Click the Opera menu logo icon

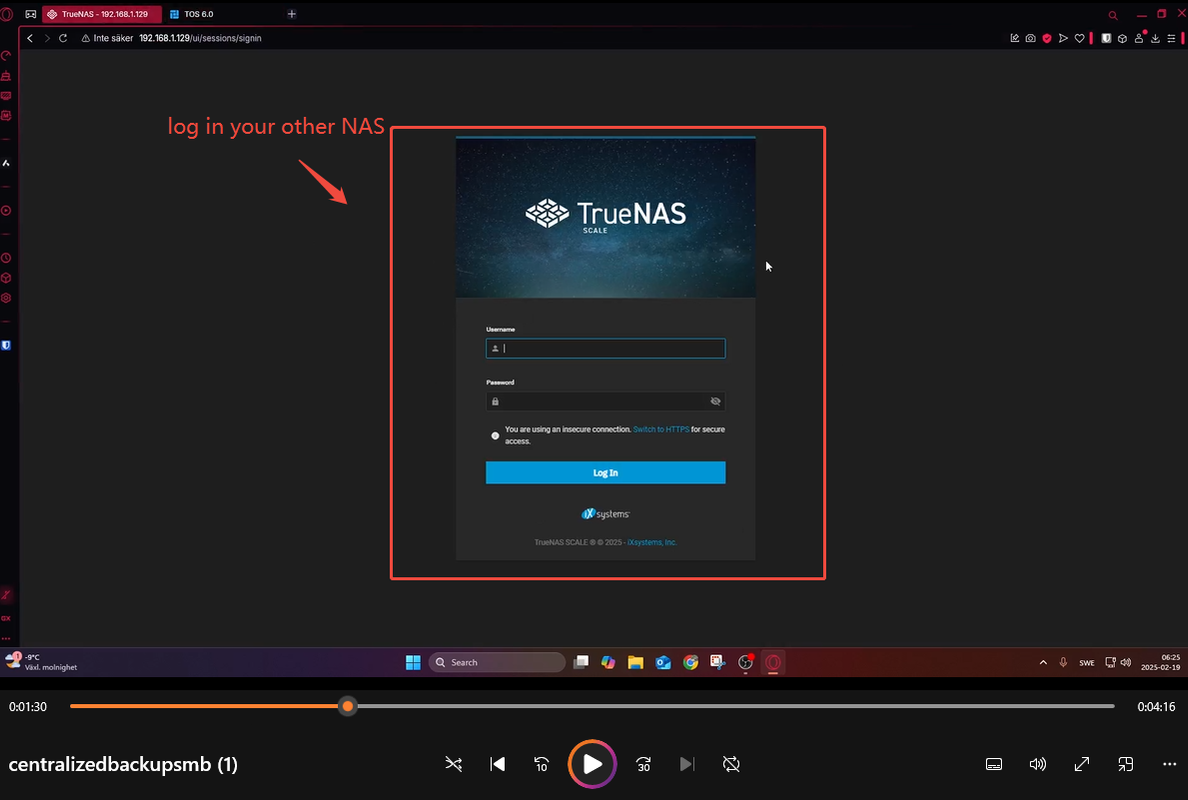(7, 14)
